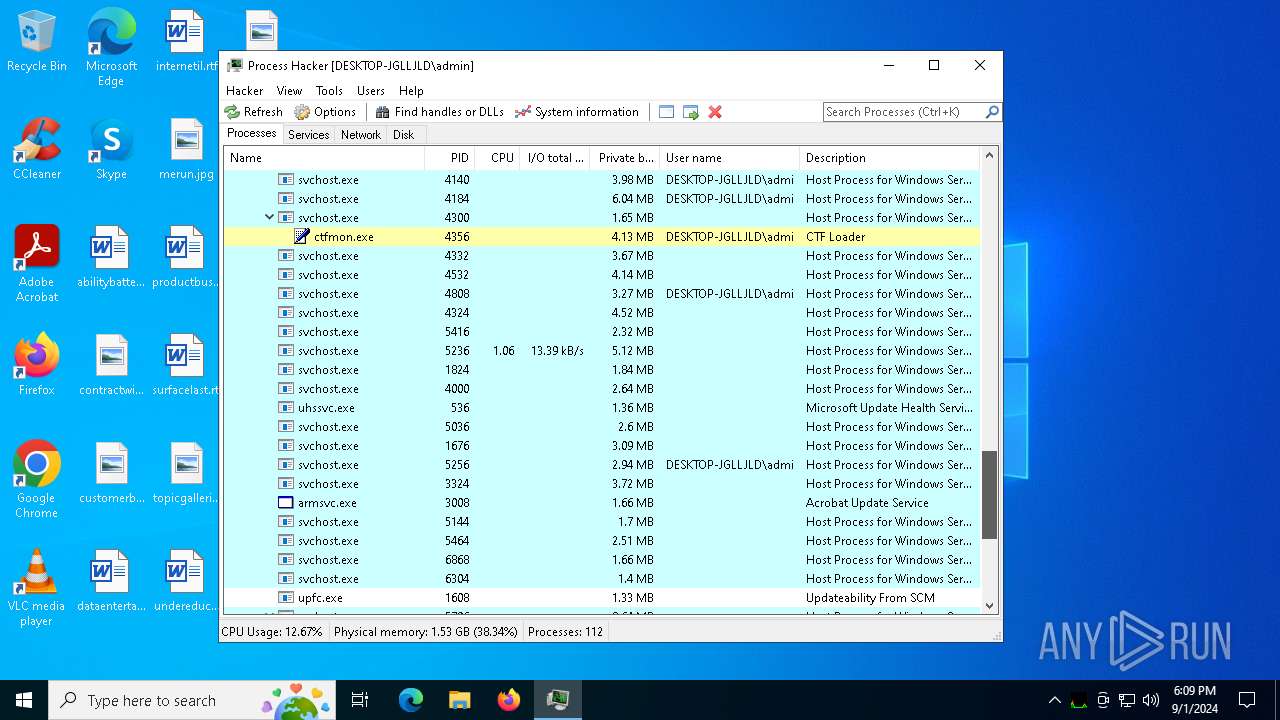Screen dimensions: 1280x720
Task: Click the volume tray icon
Action: pos(1151,700)
